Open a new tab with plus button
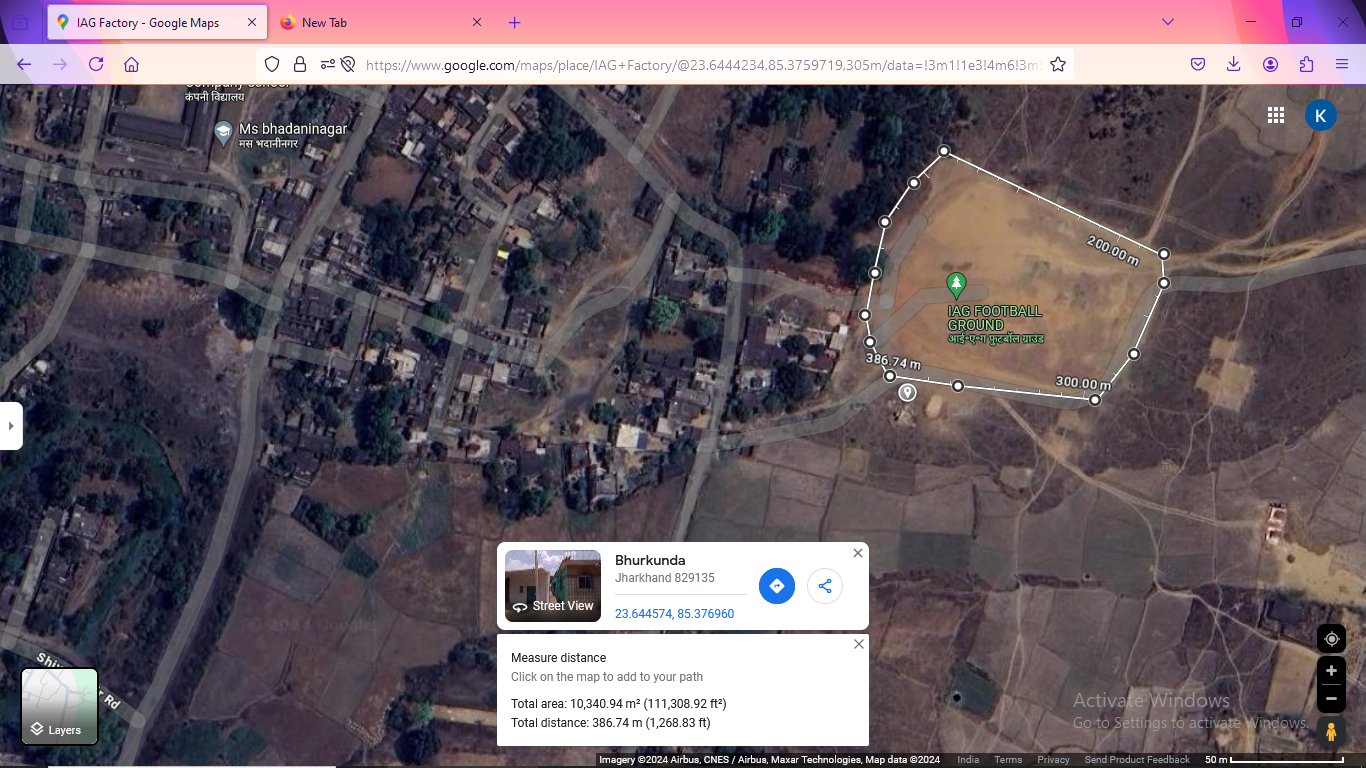Viewport: 1366px width, 768px height. (x=514, y=22)
